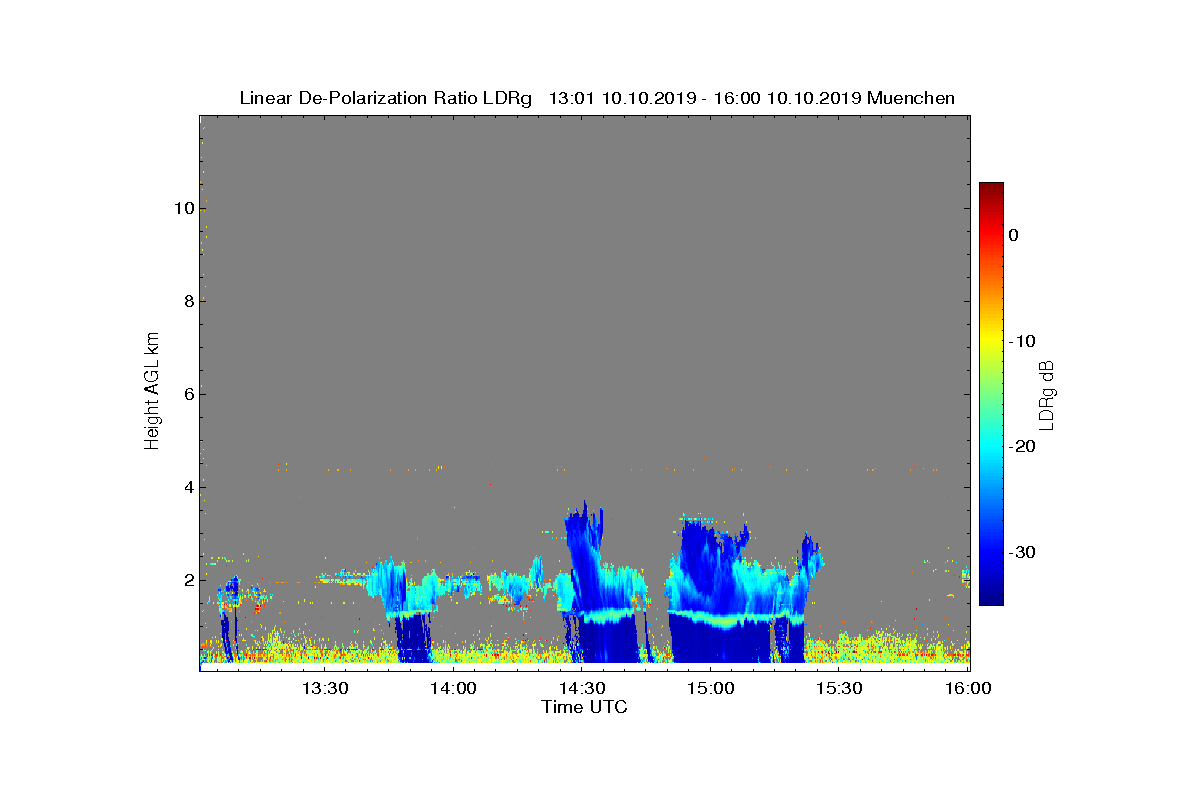This screenshot has width=1200, height=800.
Task: Click the colorbar value -20 label
Action: click(1022, 447)
